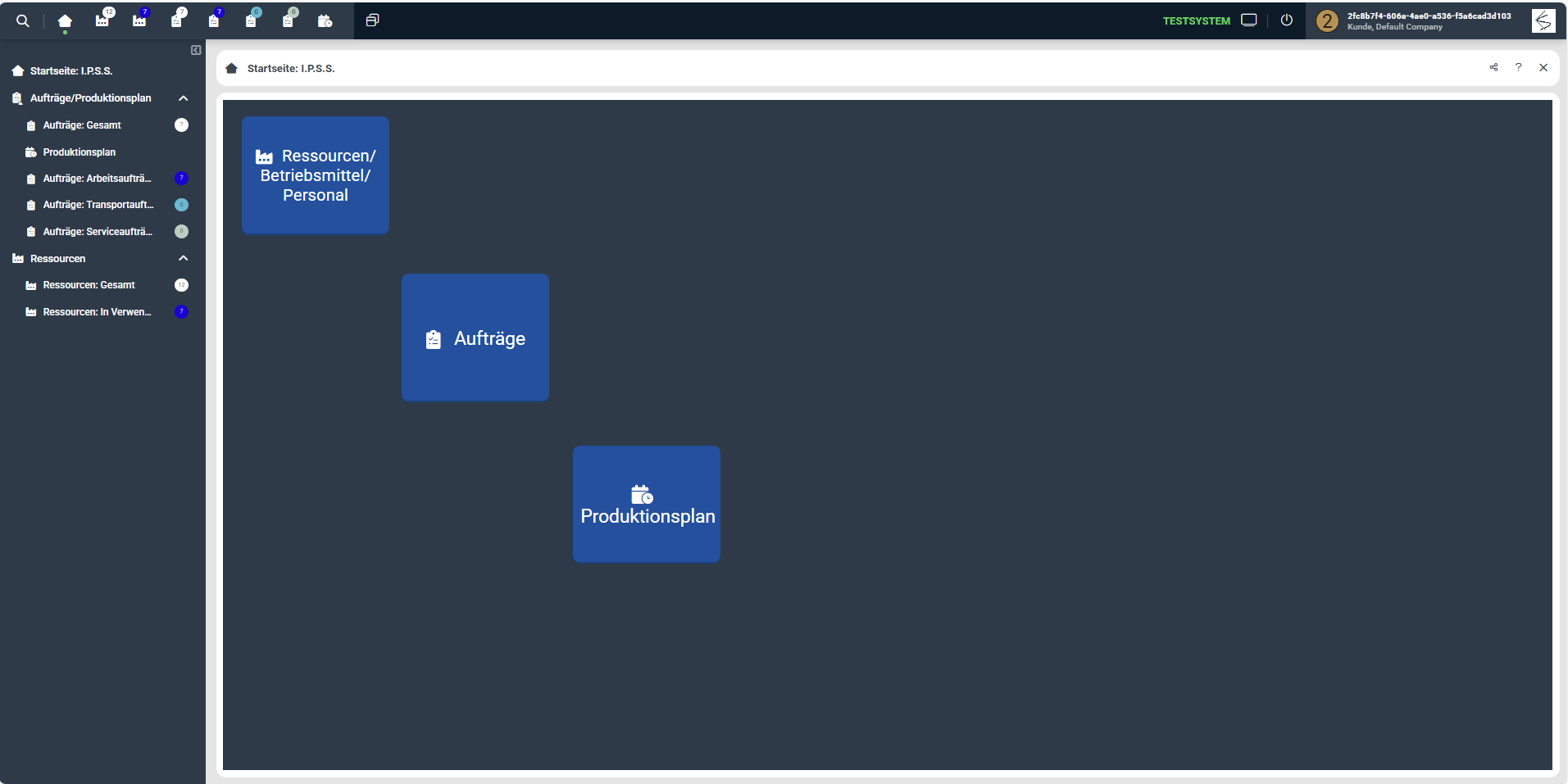Click the user avatar circle numbered 2
Image resolution: width=1568 pixels, height=784 pixels.
pos(1327,21)
